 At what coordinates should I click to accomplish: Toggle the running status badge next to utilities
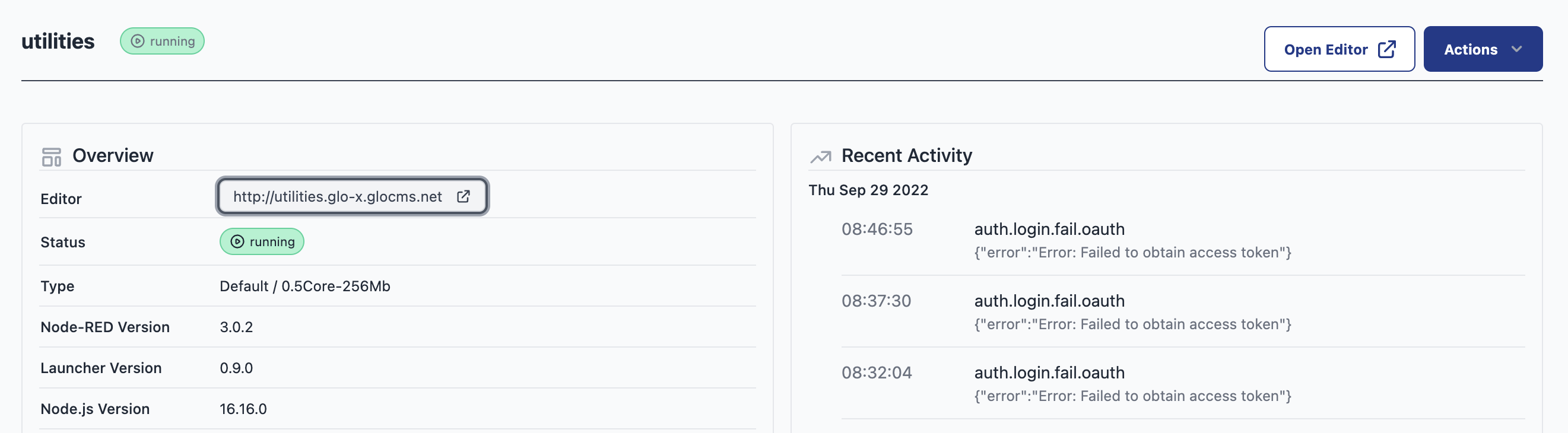162,42
